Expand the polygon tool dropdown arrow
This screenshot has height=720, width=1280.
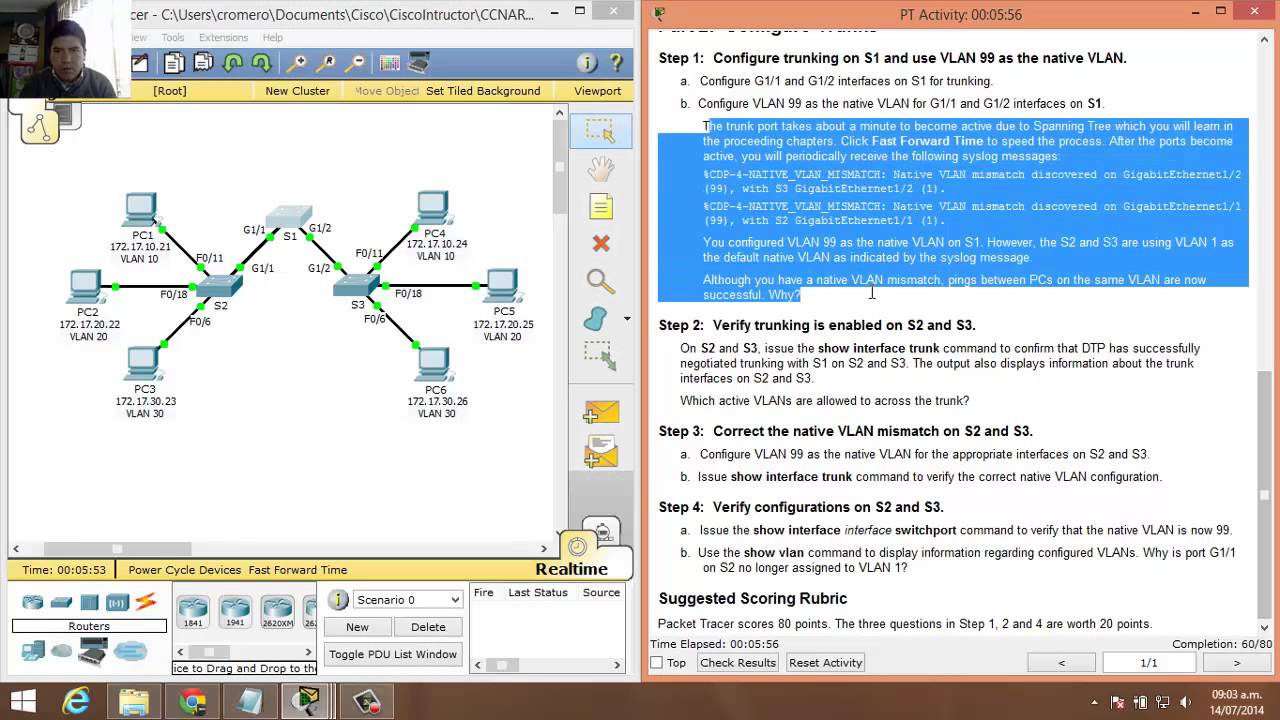[x=627, y=319]
